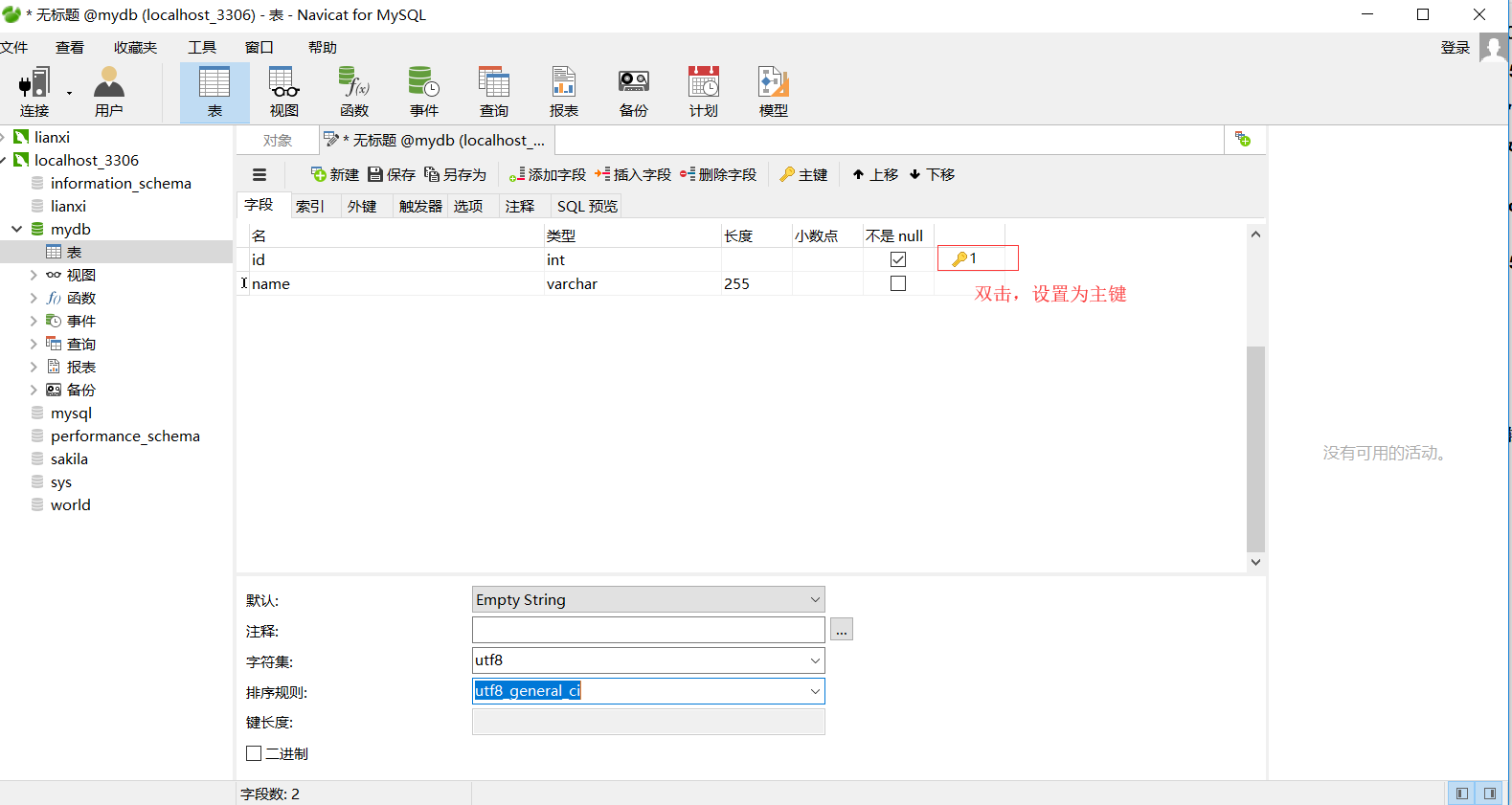
Task: Open the Backup (备份) toolbar icon
Action: click(634, 93)
